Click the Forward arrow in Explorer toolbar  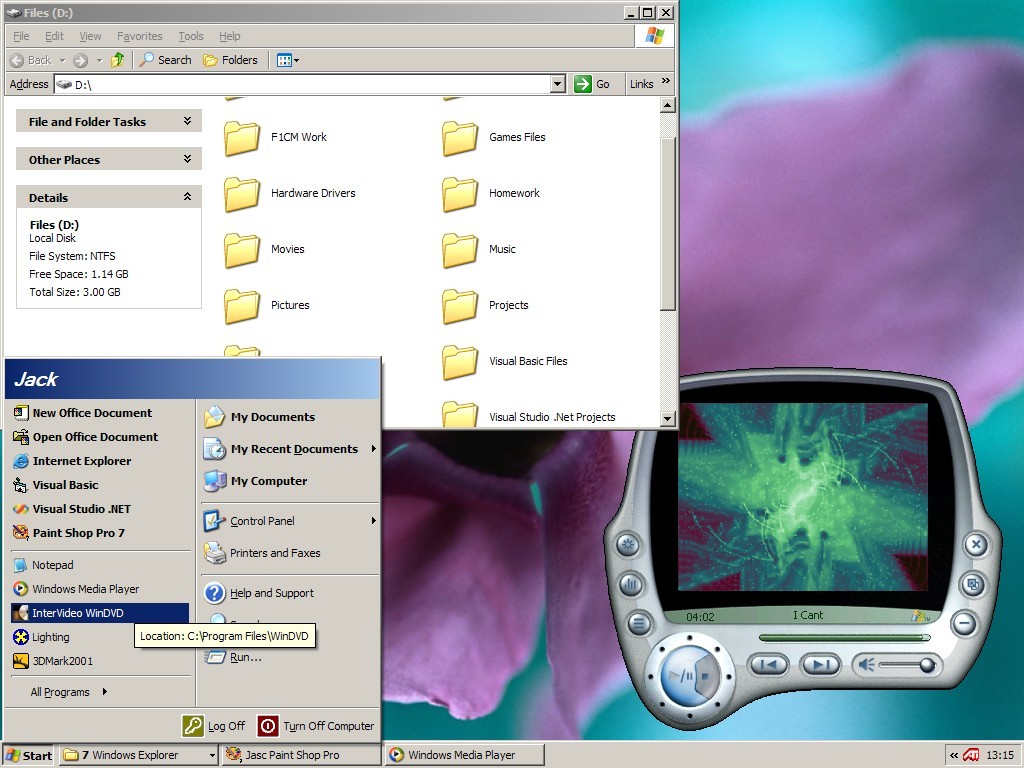tap(80, 60)
